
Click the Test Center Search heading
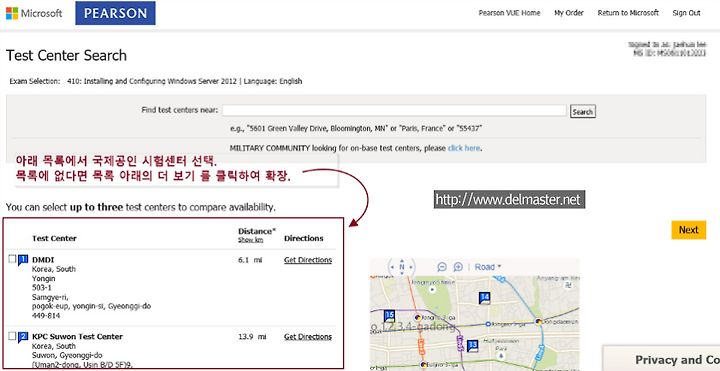point(66,56)
